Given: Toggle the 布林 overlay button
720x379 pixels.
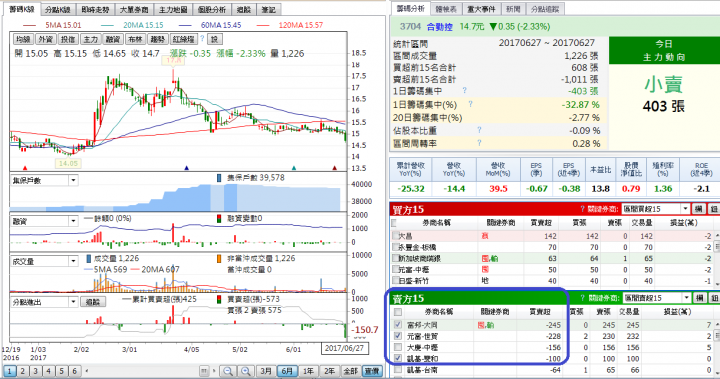Looking at the screenshot, I should (135, 40).
